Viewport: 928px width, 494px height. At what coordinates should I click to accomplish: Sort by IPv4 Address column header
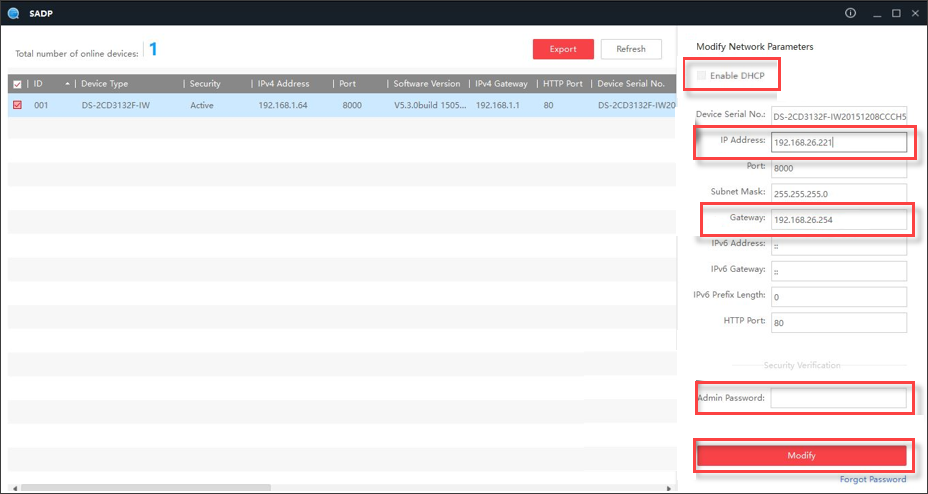point(283,84)
